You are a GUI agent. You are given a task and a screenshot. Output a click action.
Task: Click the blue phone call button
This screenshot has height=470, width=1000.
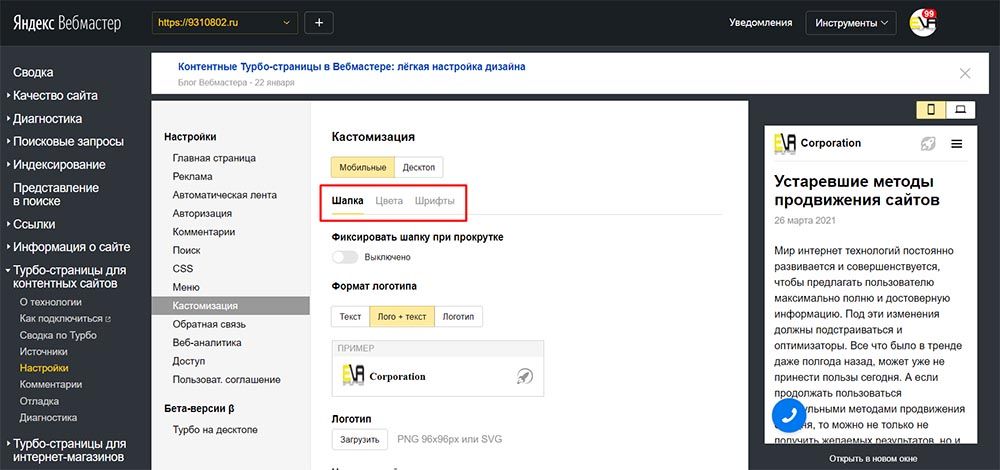point(789,414)
